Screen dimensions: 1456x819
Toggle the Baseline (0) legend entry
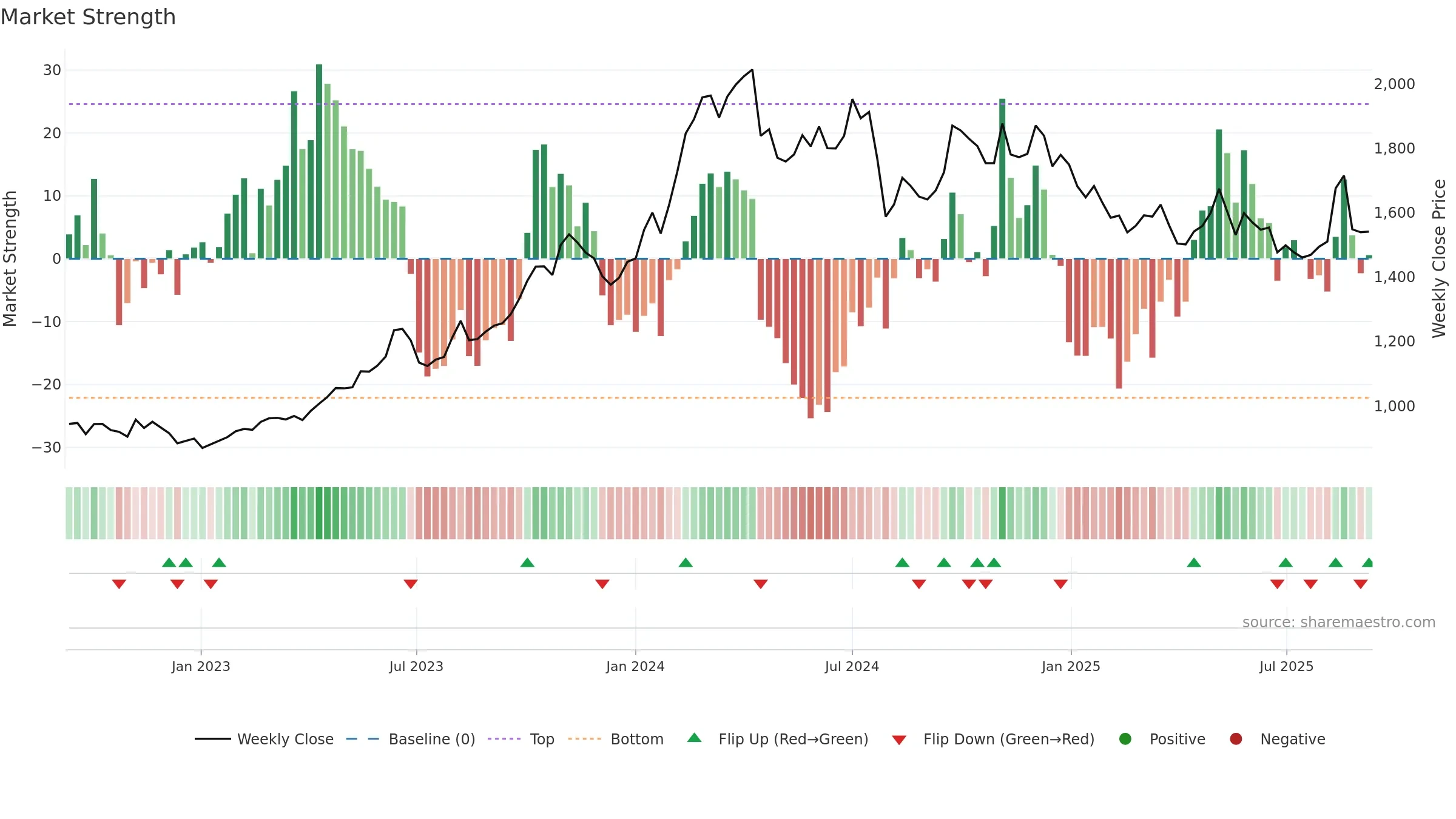[x=411, y=739]
